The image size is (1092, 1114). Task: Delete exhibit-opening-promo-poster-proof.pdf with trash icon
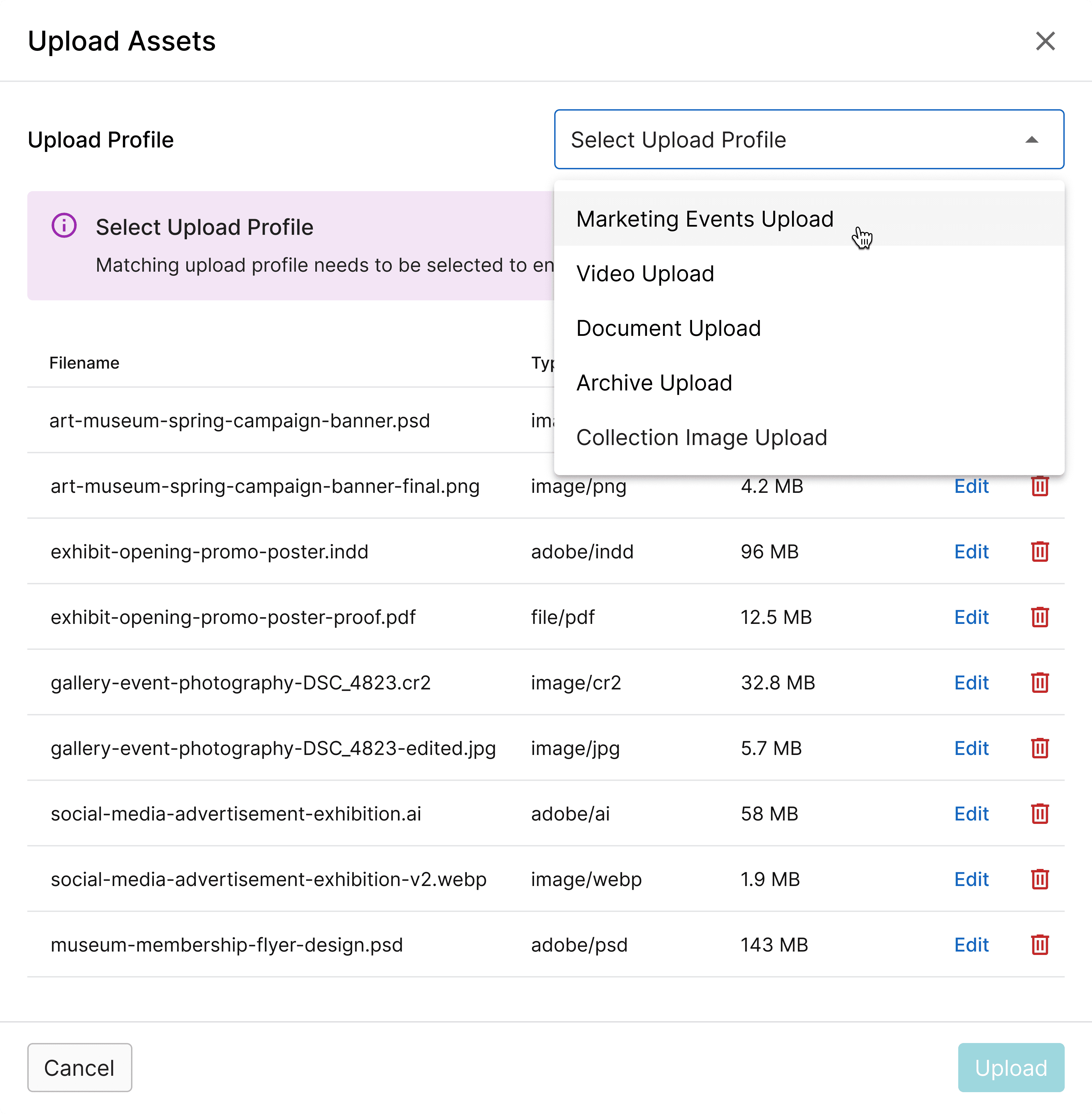click(1039, 617)
